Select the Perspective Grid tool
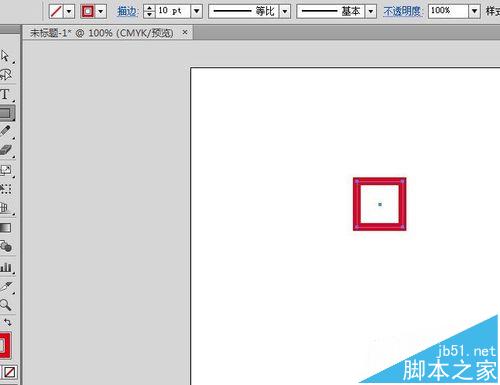The image size is (500, 385). coord(5,208)
